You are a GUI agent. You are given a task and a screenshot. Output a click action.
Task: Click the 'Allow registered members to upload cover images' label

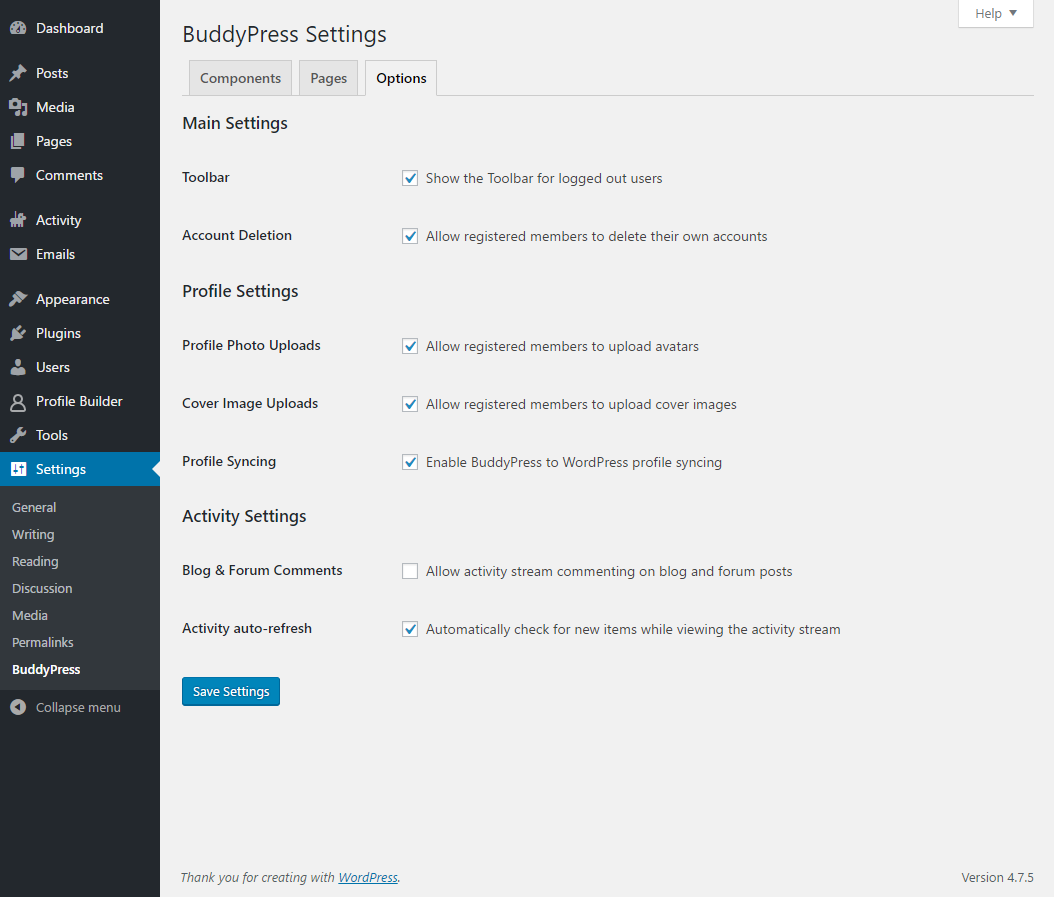pos(581,404)
